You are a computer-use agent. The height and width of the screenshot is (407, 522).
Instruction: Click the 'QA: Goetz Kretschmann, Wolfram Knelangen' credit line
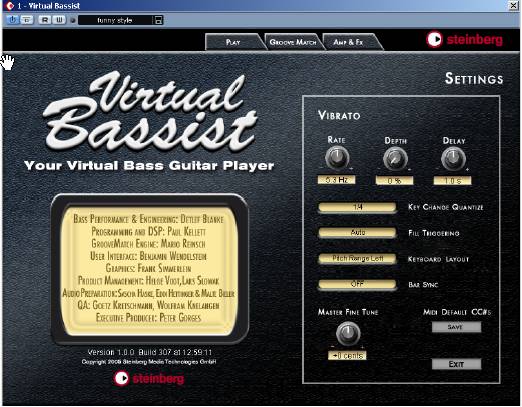pos(148,305)
